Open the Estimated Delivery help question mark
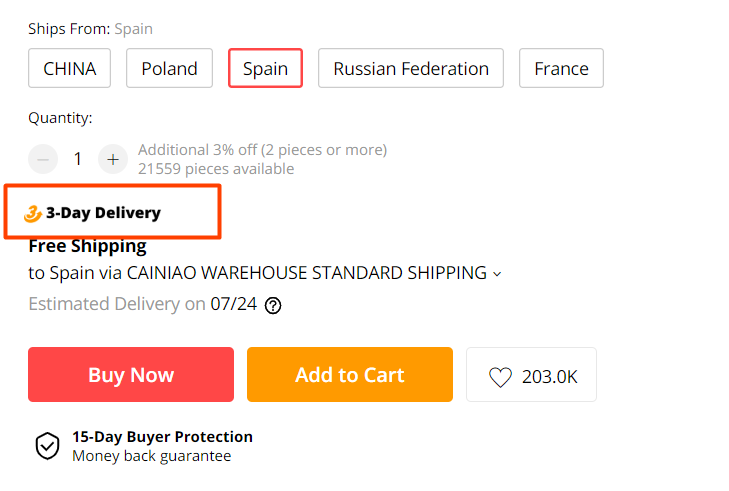This screenshot has height=491, width=729. point(273,306)
